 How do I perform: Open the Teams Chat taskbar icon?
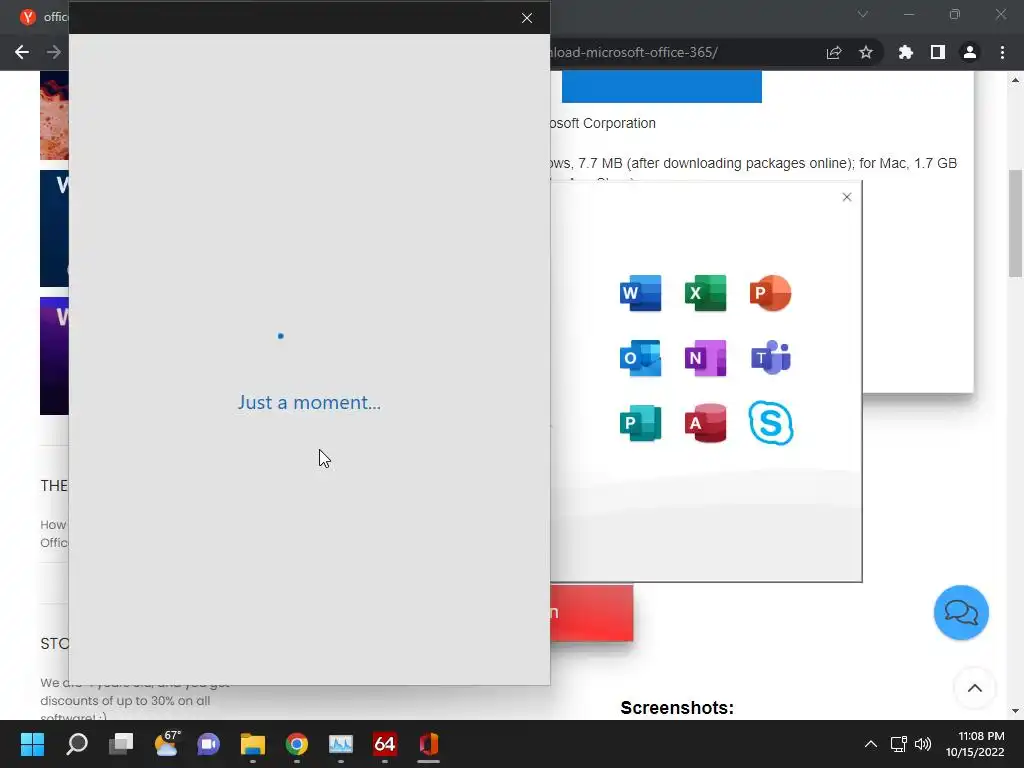pyautogui.click(x=209, y=744)
